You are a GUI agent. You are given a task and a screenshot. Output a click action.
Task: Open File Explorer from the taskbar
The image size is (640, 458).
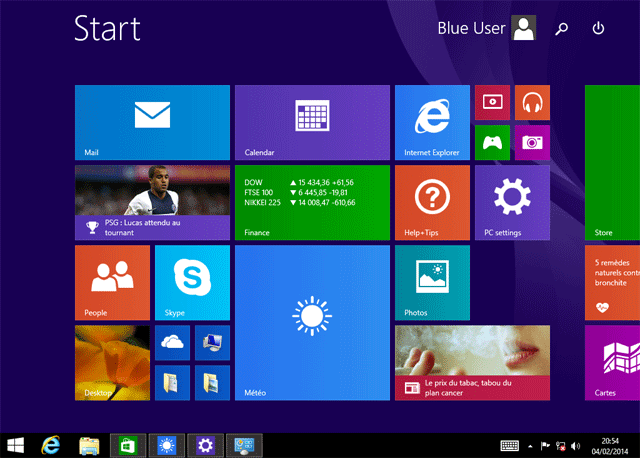(89, 445)
